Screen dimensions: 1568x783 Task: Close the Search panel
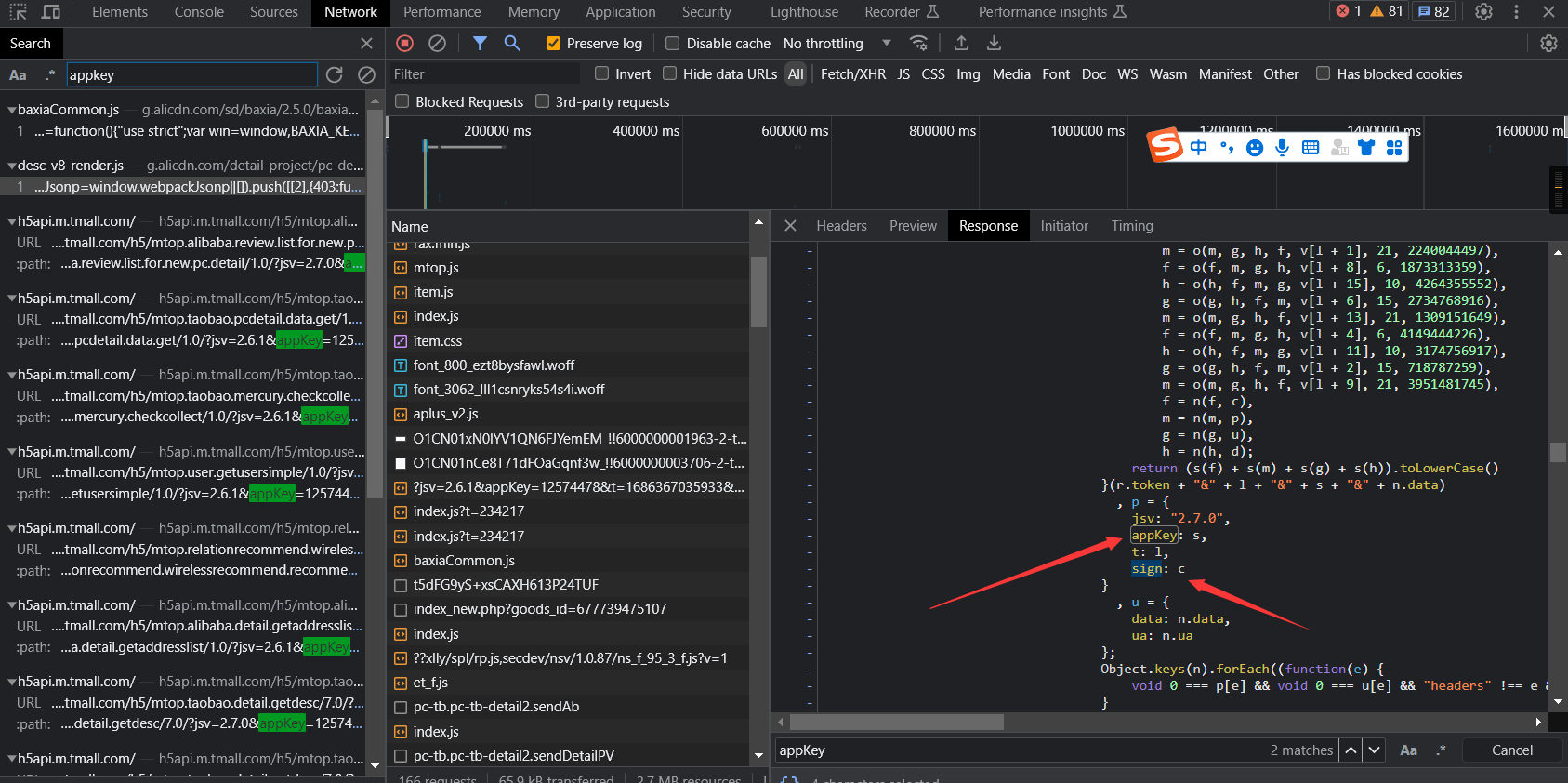[366, 44]
